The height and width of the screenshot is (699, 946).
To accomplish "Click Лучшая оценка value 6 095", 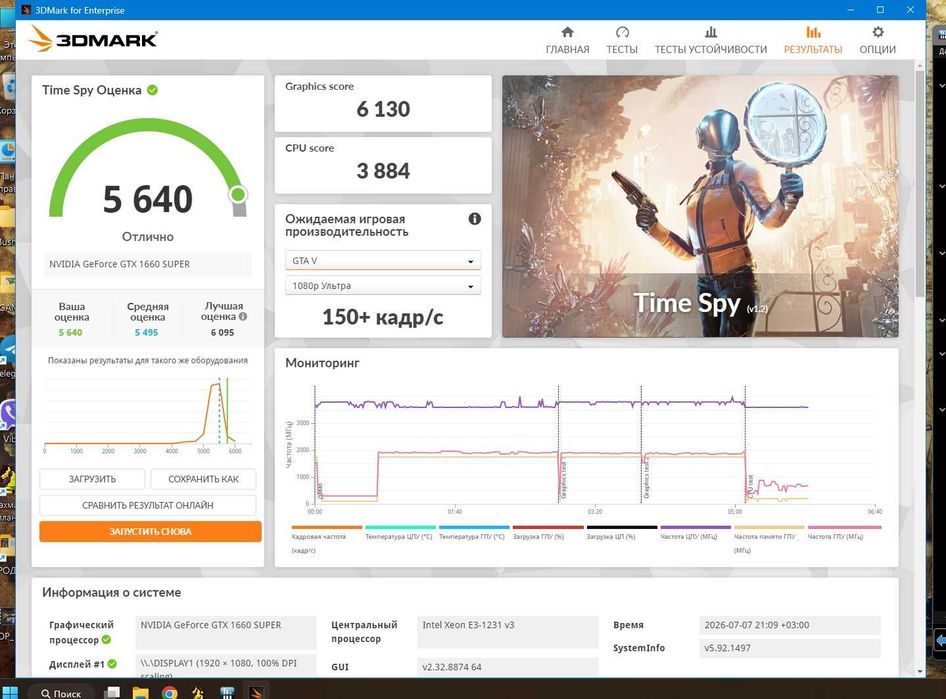I will [222, 332].
